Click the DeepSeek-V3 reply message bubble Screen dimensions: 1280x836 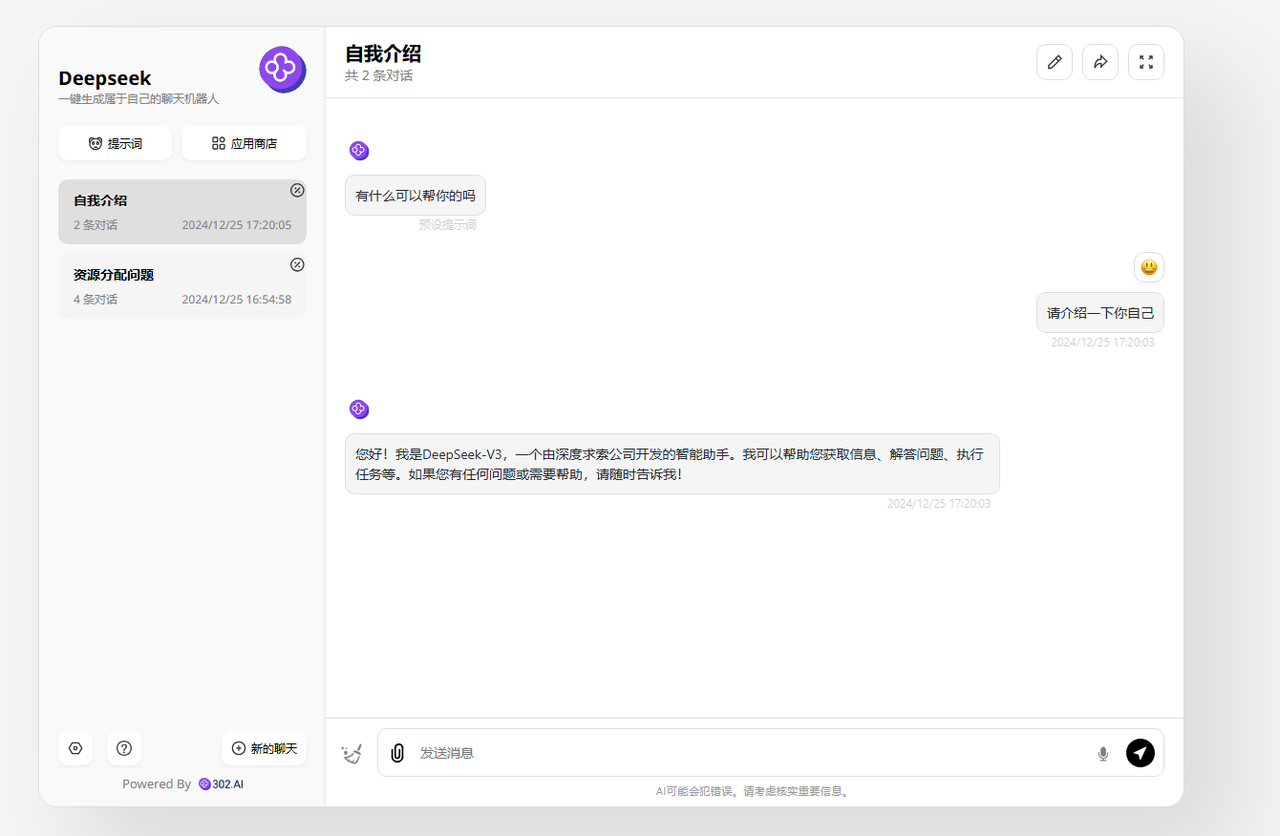click(x=672, y=464)
